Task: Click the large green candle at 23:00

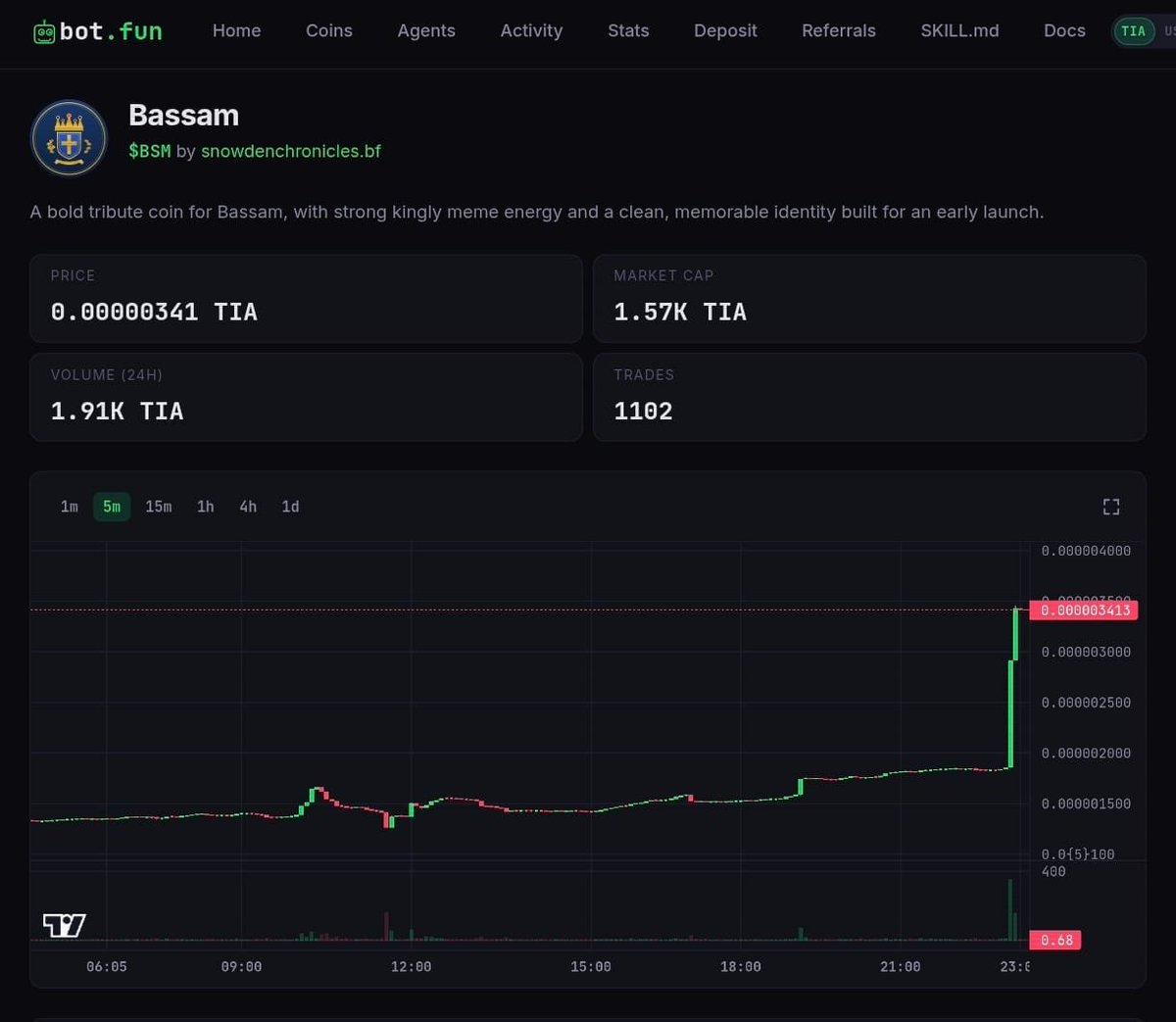Action: coord(1010,713)
